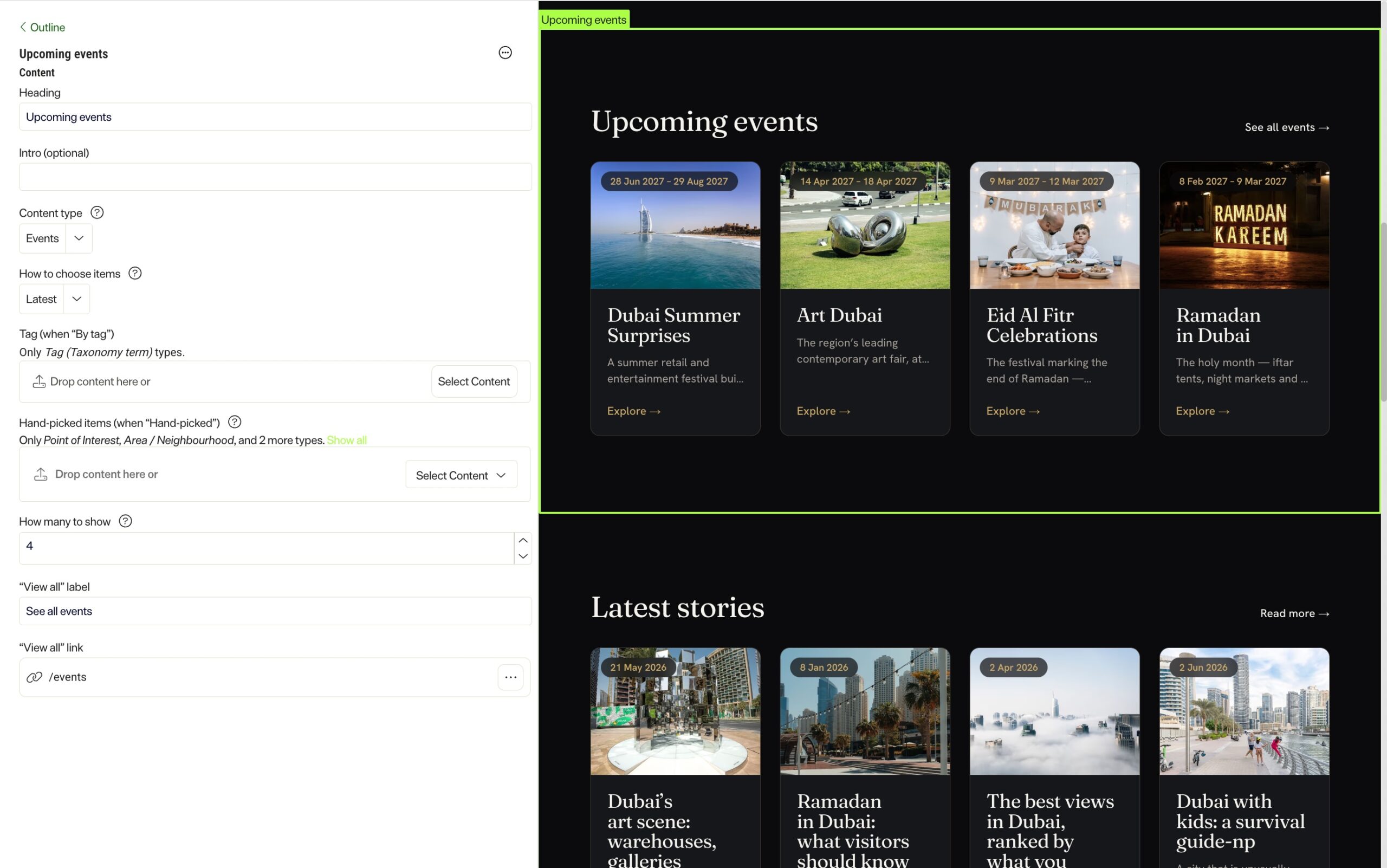Open the Content type help icon
Viewport: 1387px width, 868px height.
coord(97,213)
